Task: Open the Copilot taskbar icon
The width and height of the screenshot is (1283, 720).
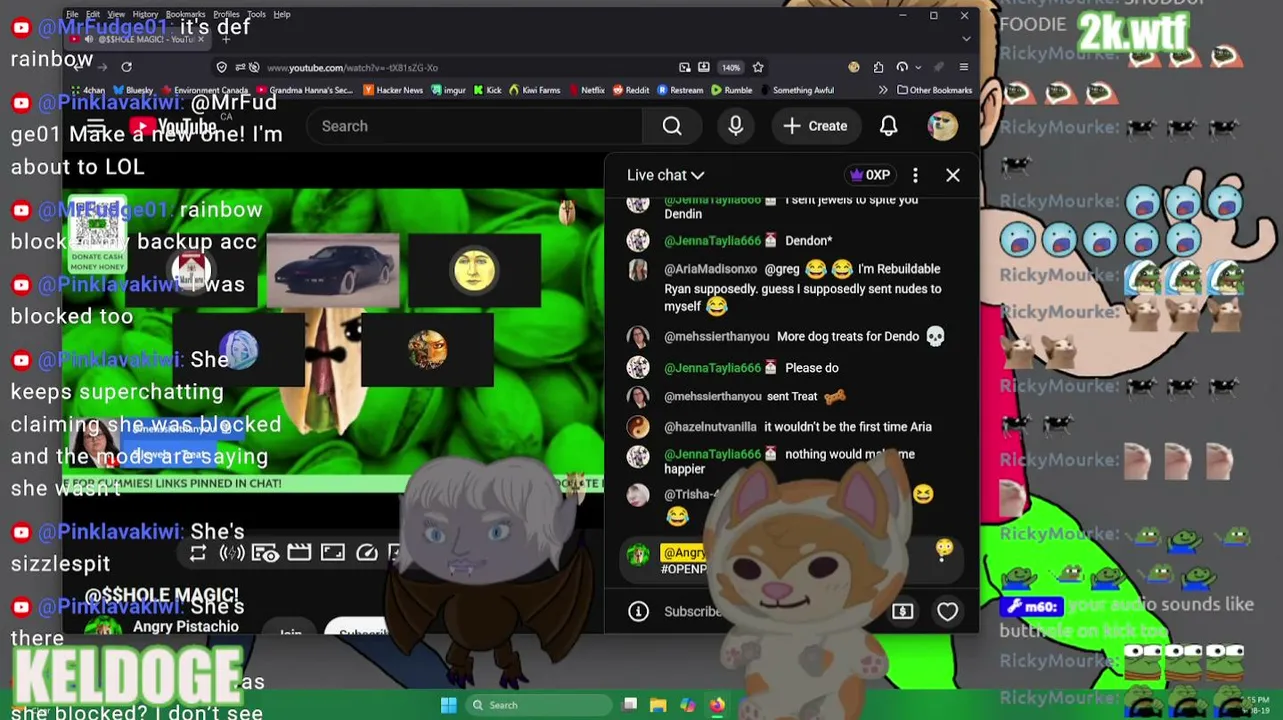Action: point(688,705)
